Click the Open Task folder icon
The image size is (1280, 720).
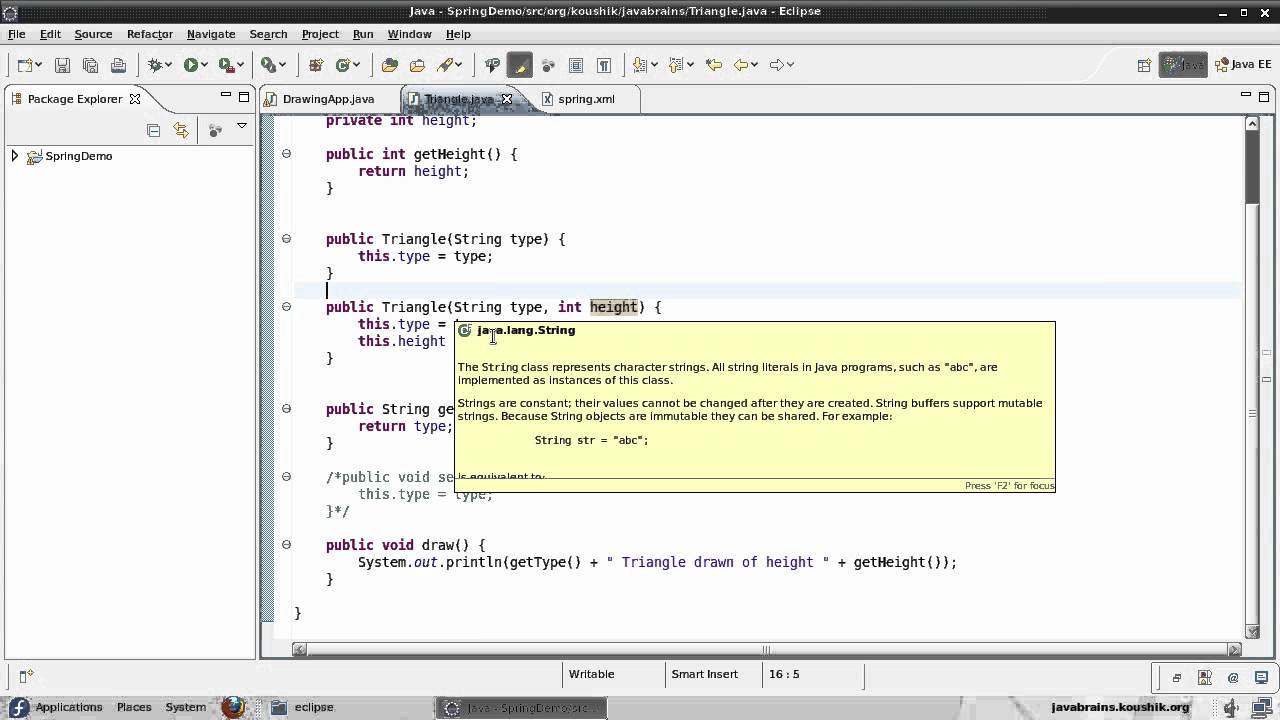click(417, 65)
